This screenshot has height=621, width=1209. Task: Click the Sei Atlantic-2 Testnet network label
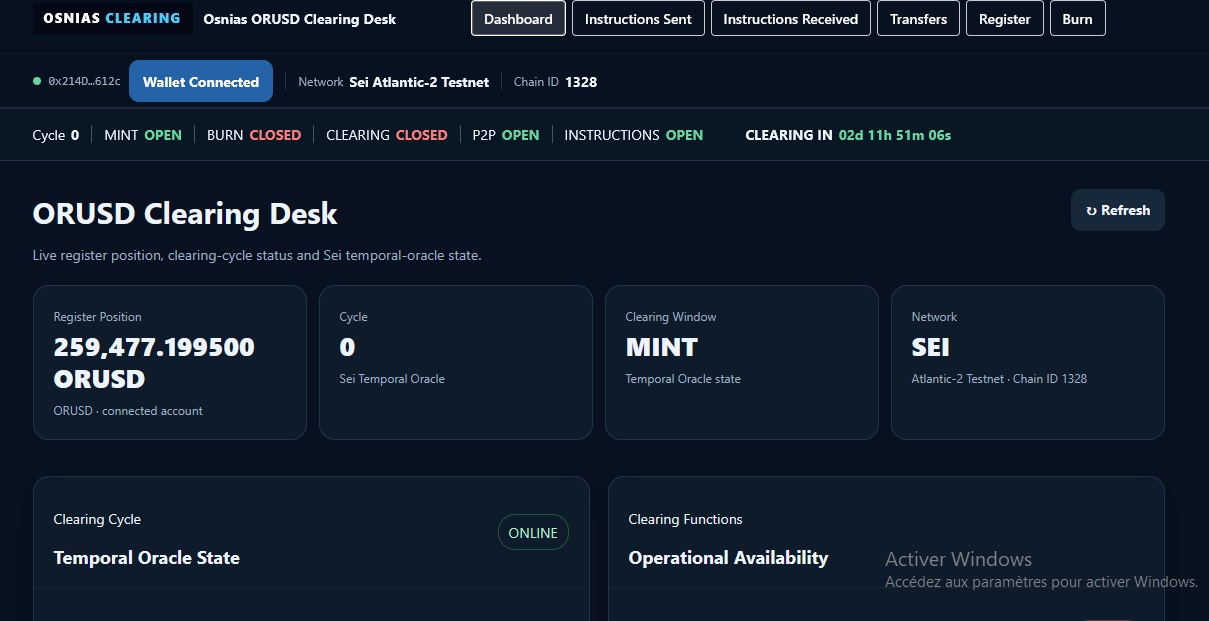(x=419, y=82)
